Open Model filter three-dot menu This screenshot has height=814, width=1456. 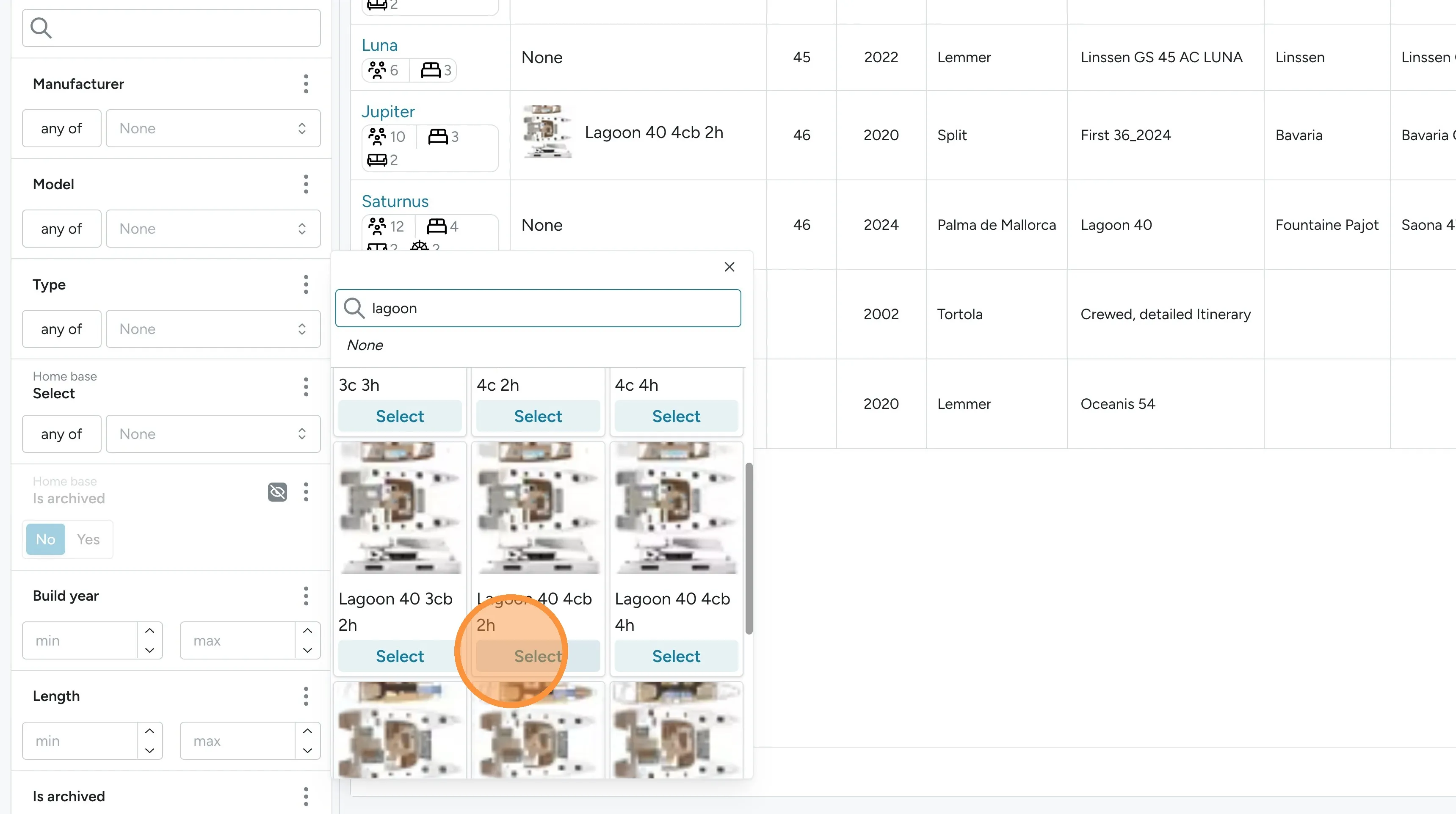point(306,184)
